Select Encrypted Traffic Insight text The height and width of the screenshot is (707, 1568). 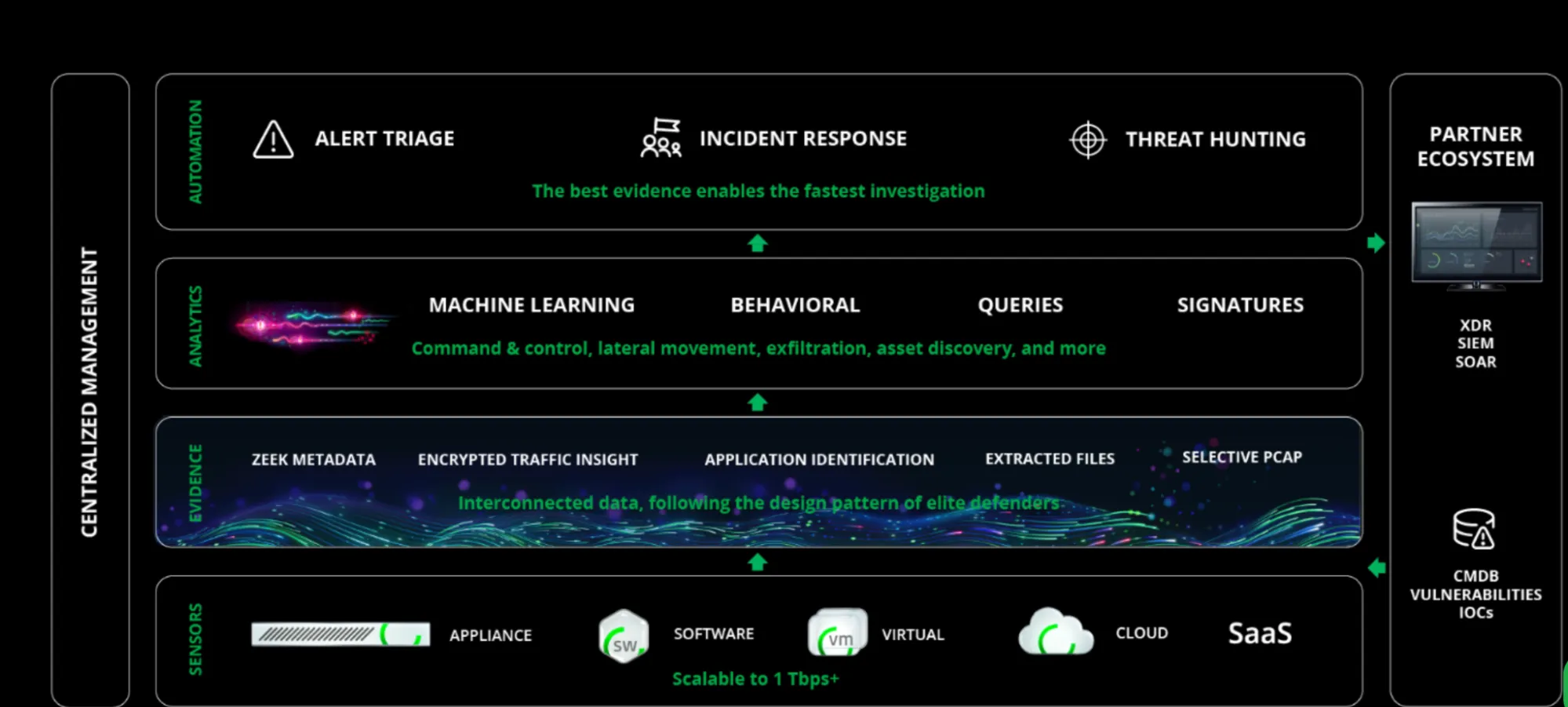point(528,460)
